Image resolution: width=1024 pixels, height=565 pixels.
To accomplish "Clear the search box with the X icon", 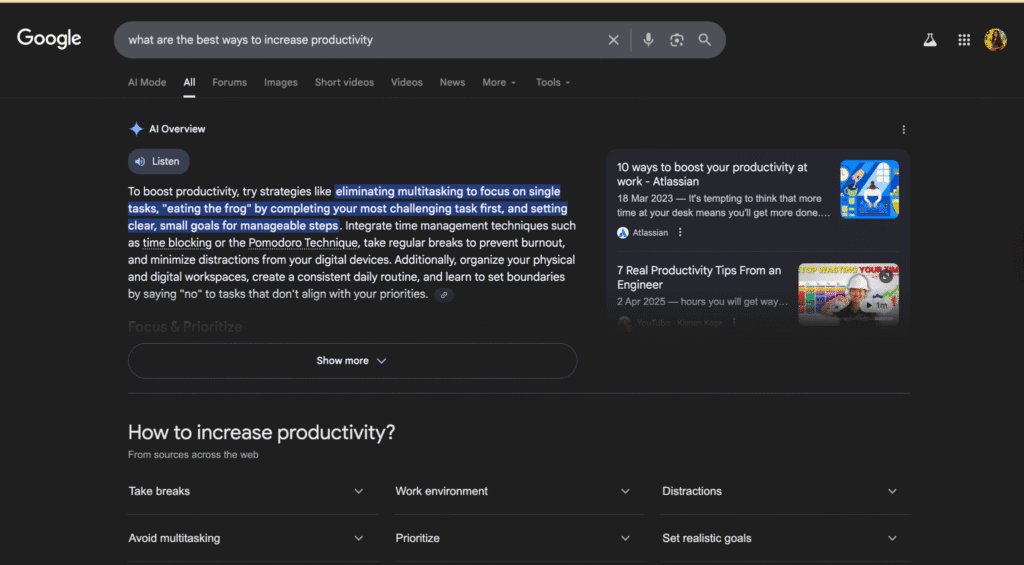I will (x=613, y=40).
